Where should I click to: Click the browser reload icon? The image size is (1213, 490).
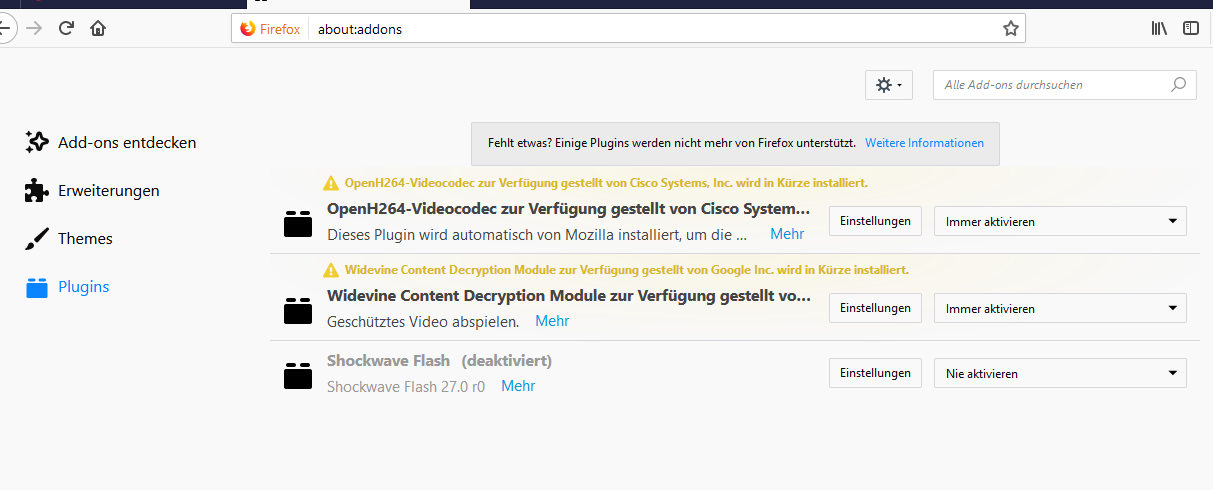66,28
